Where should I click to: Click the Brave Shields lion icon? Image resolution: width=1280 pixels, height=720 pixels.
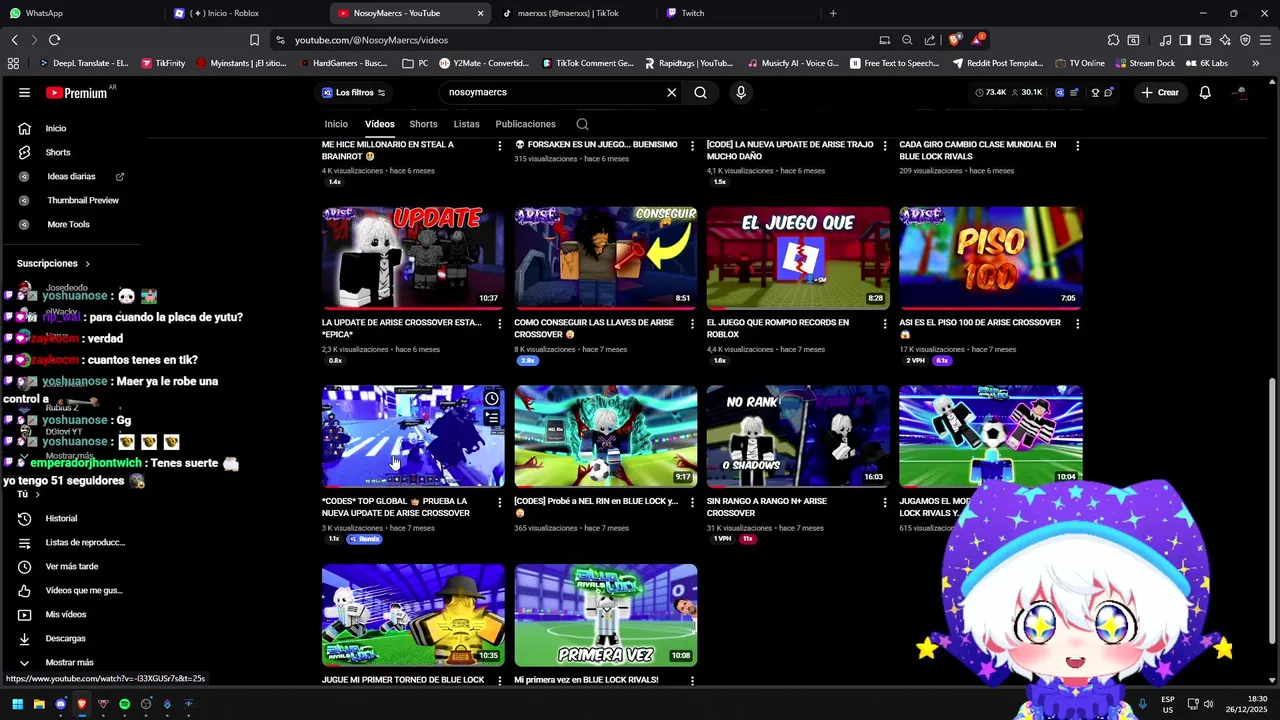[955, 40]
